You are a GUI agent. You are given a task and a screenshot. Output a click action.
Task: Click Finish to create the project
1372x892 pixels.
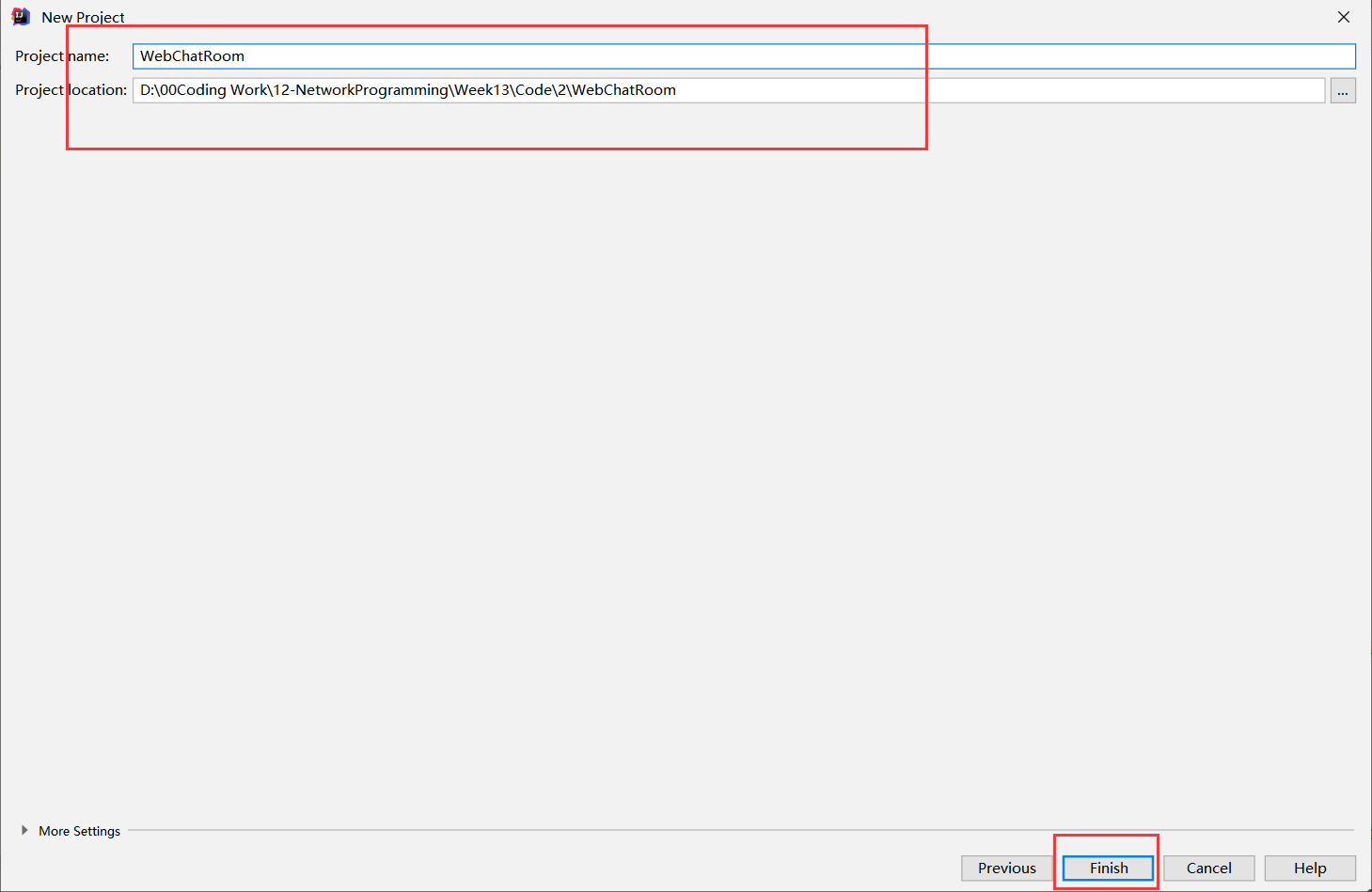click(x=1109, y=868)
